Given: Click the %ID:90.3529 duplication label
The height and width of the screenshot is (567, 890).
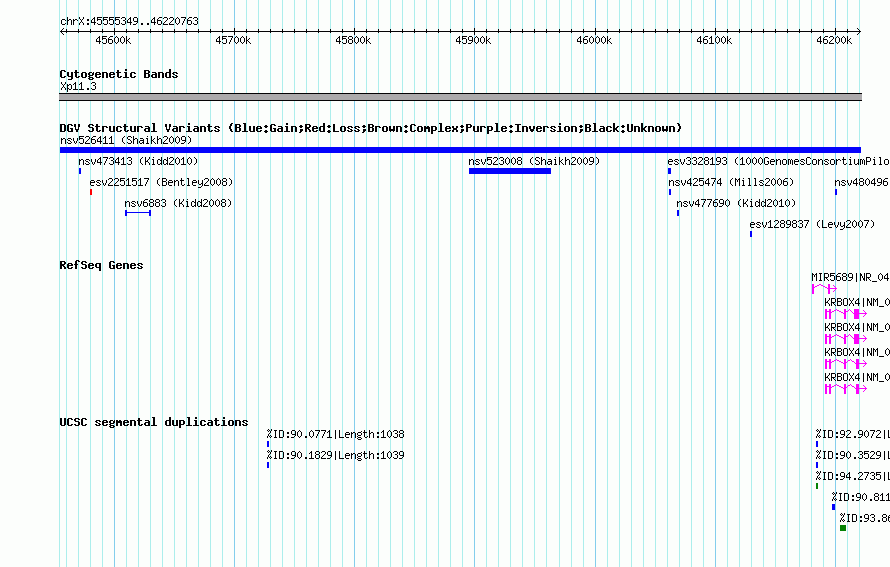Looking at the screenshot, I should (853, 455).
